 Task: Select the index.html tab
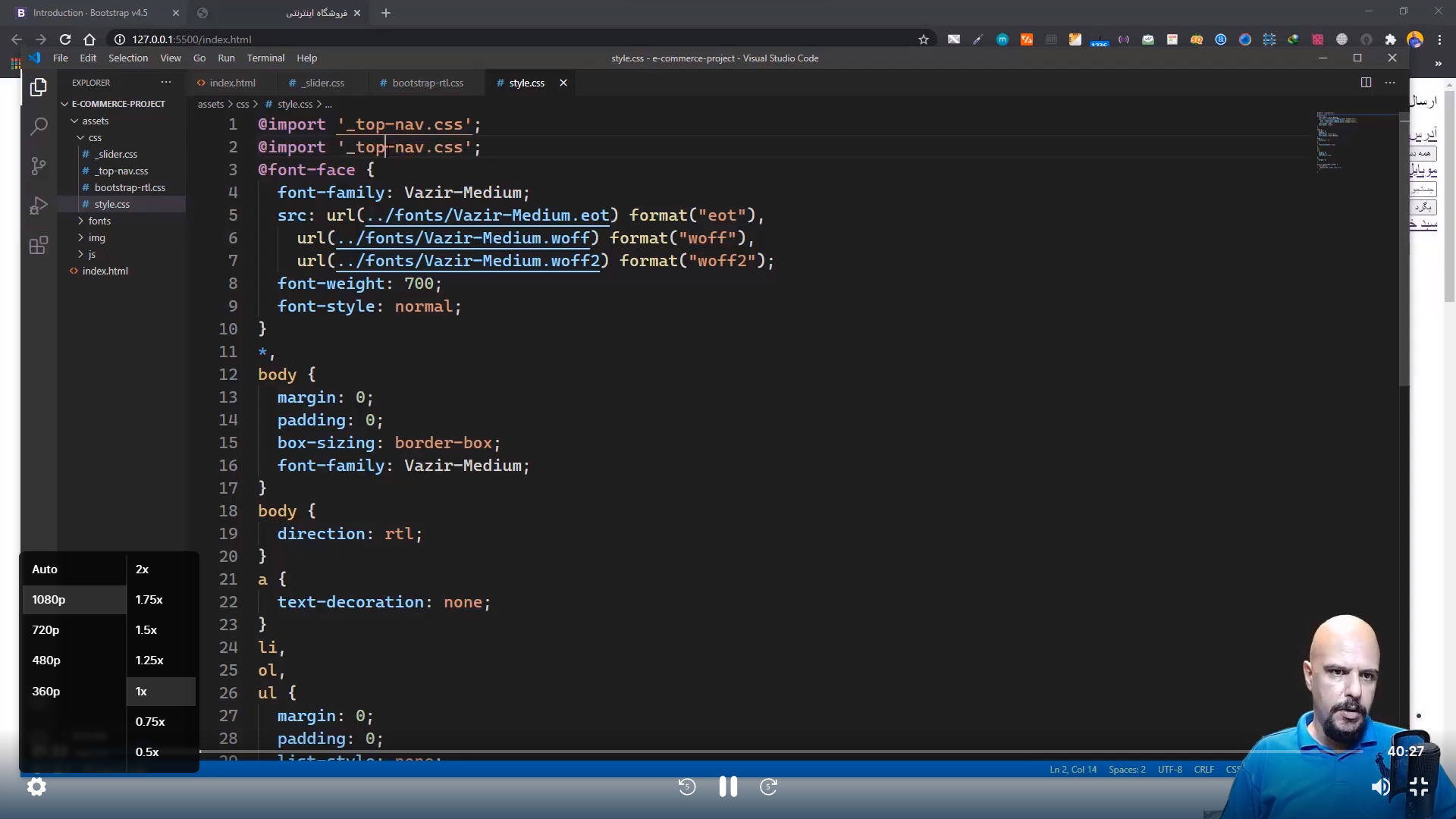pyautogui.click(x=231, y=82)
